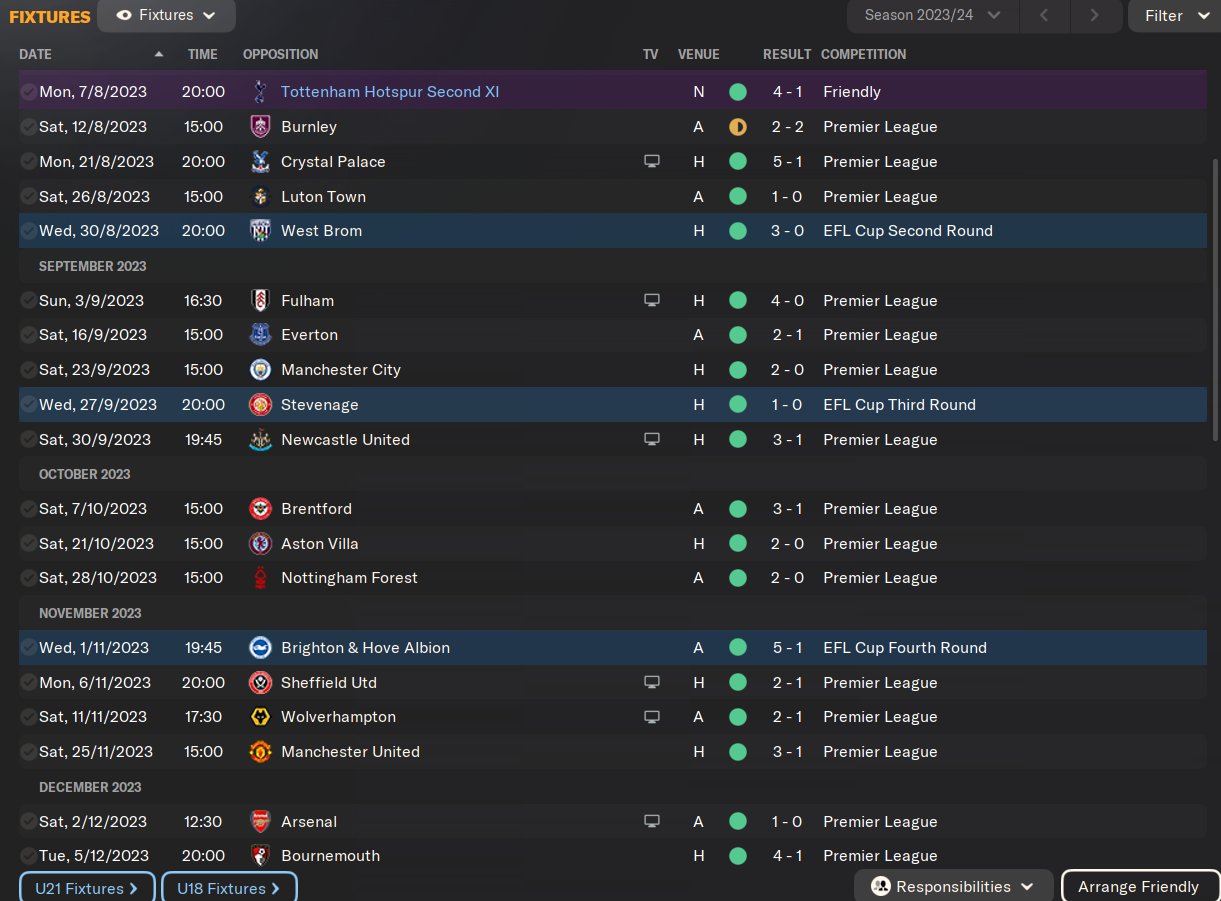Click the Wolverhampton badge icon
The width and height of the screenshot is (1221, 901).
260,717
